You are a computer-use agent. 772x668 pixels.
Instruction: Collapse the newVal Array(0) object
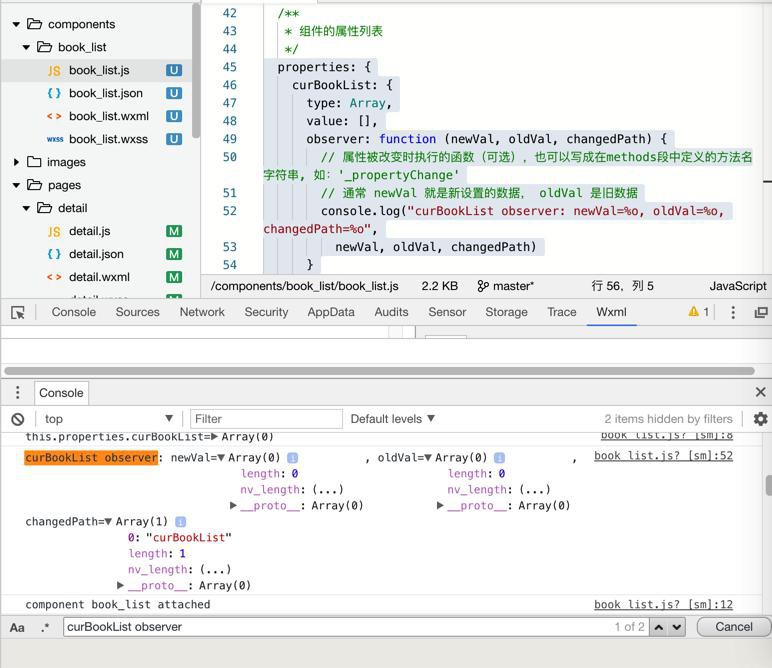(x=221, y=458)
